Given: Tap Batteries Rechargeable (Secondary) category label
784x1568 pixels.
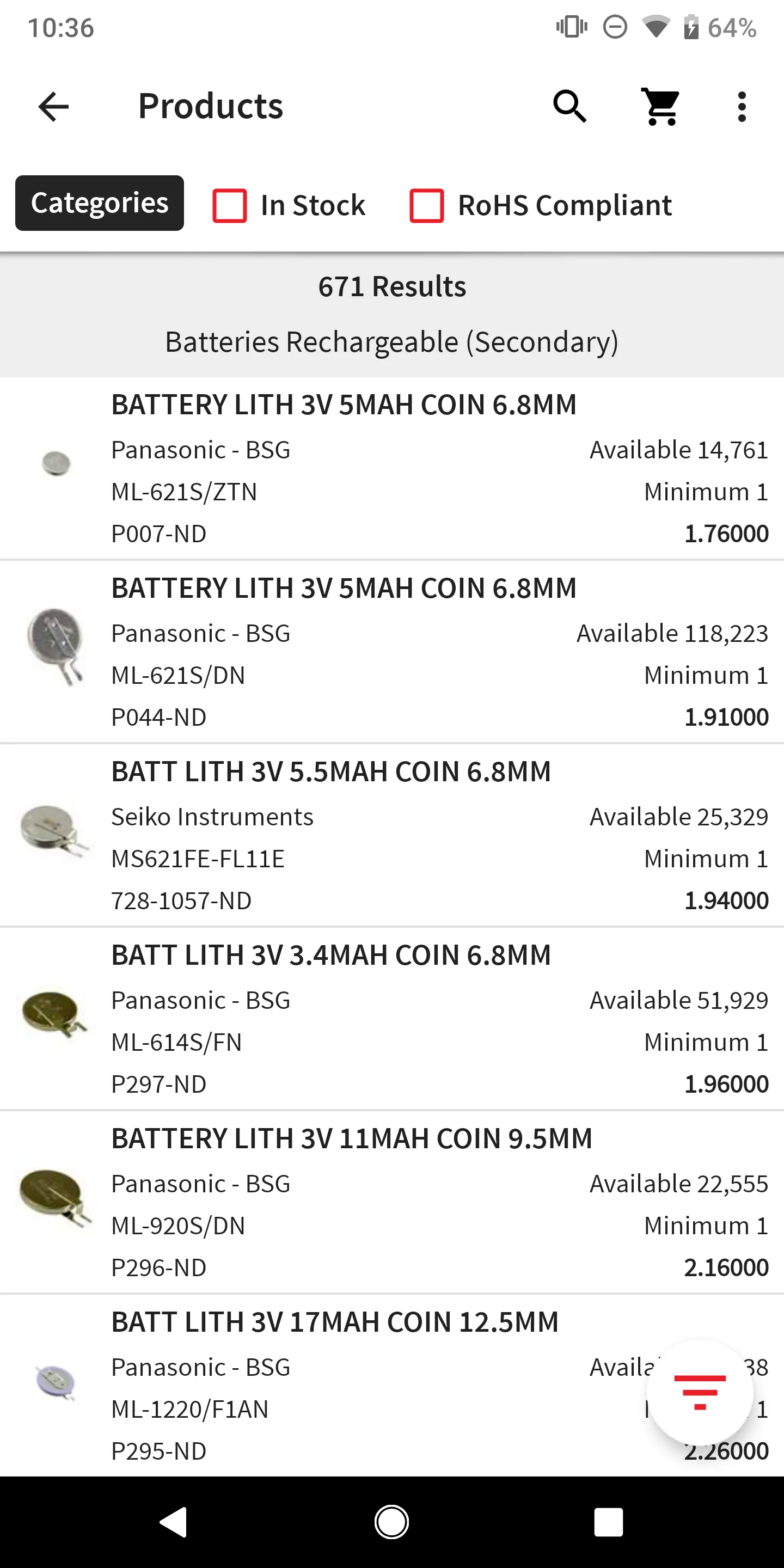Looking at the screenshot, I should click(392, 342).
